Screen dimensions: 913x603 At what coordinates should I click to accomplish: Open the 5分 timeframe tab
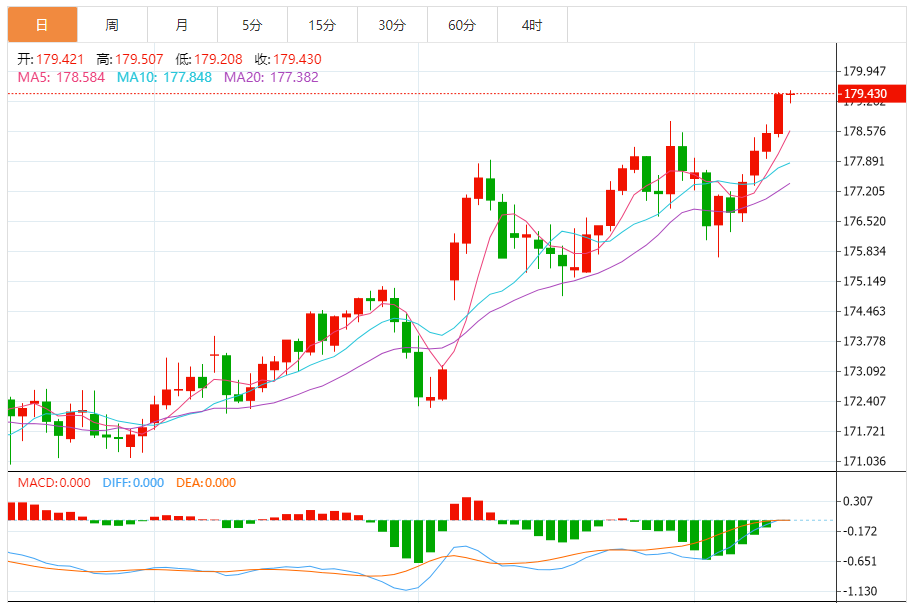(x=252, y=25)
